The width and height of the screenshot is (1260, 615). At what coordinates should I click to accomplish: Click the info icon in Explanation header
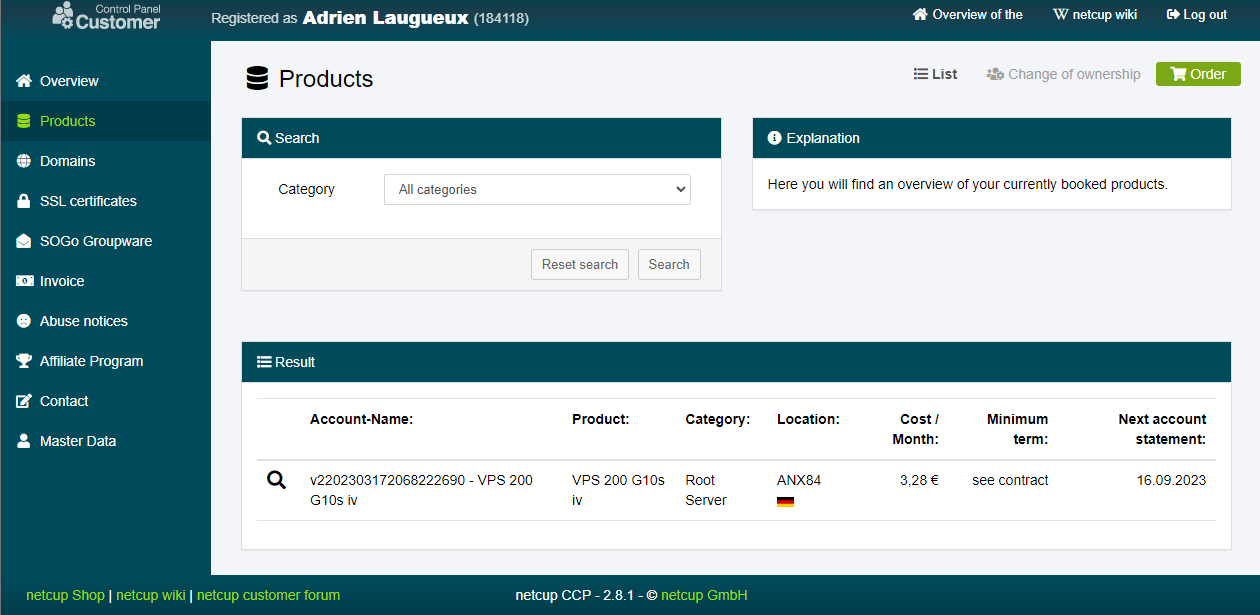coord(774,138)
